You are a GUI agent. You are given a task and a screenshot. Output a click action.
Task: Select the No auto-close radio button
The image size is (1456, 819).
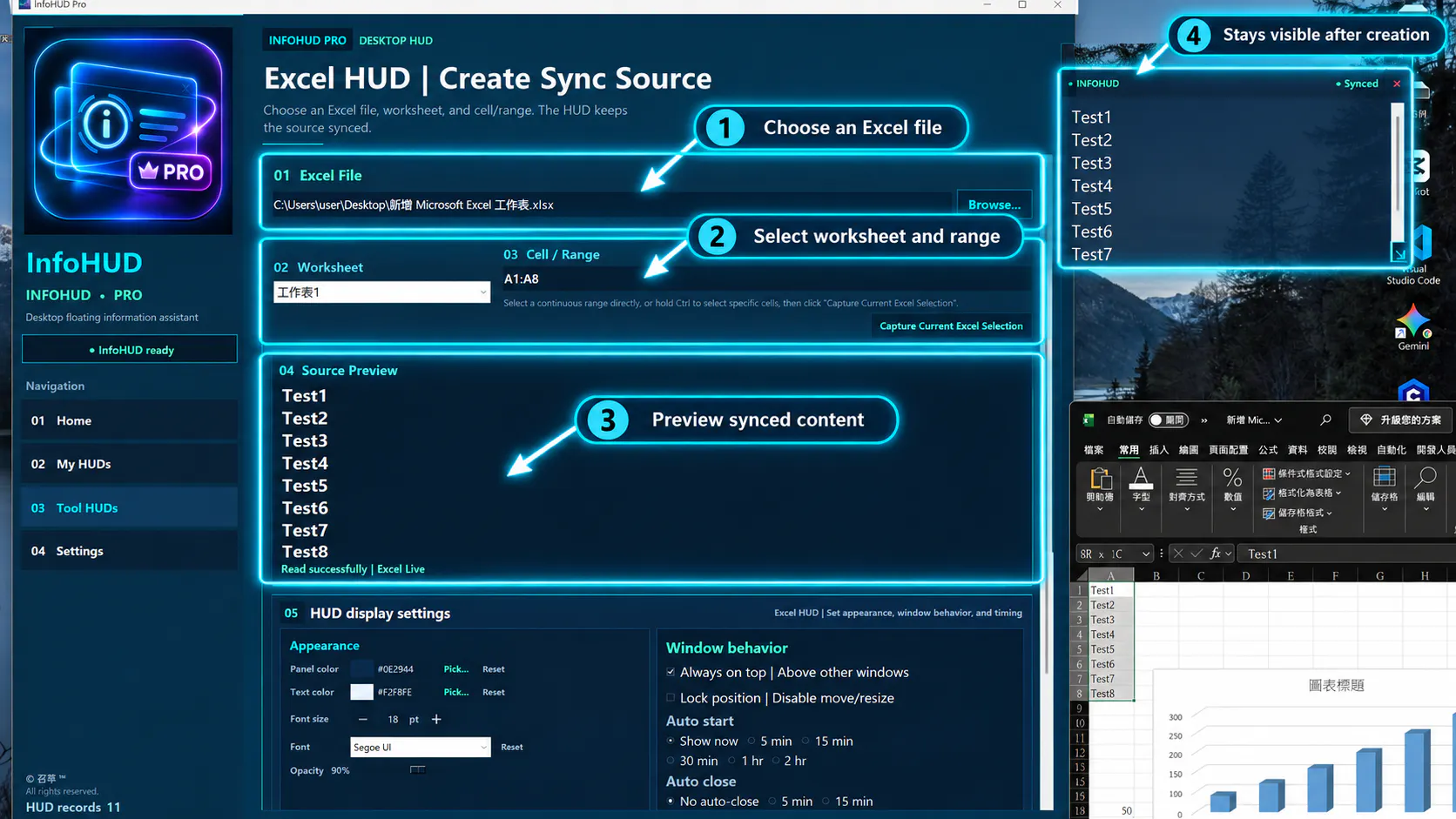[671, 801]
